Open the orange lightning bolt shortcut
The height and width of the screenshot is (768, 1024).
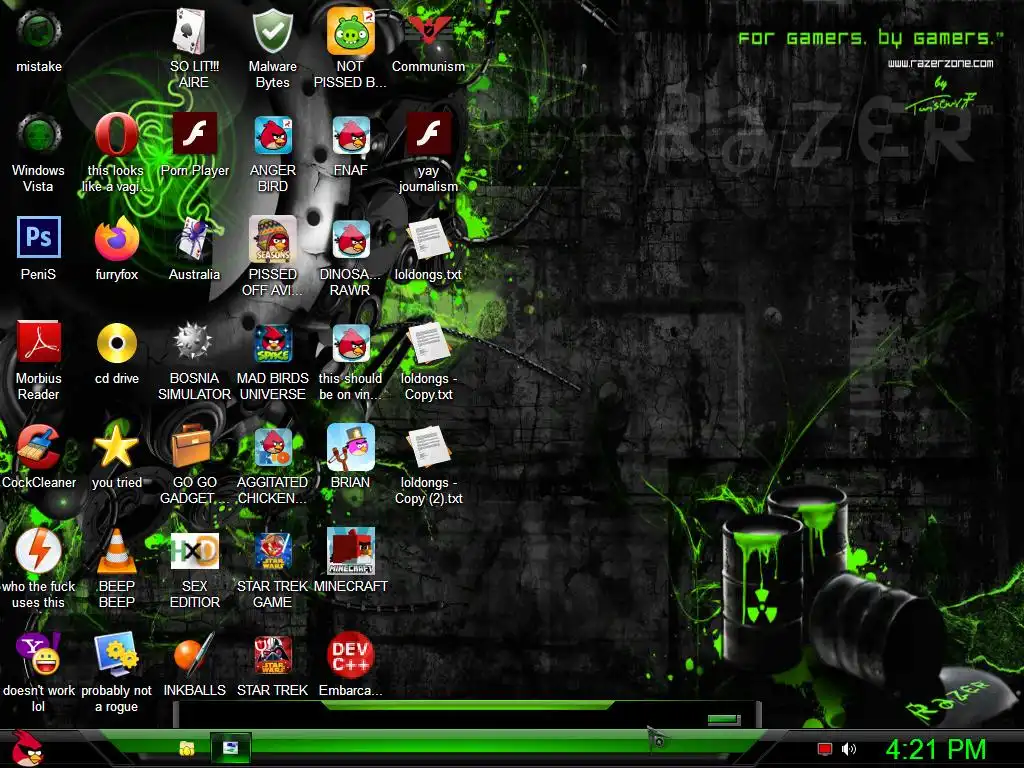click(x=39, y=568)
